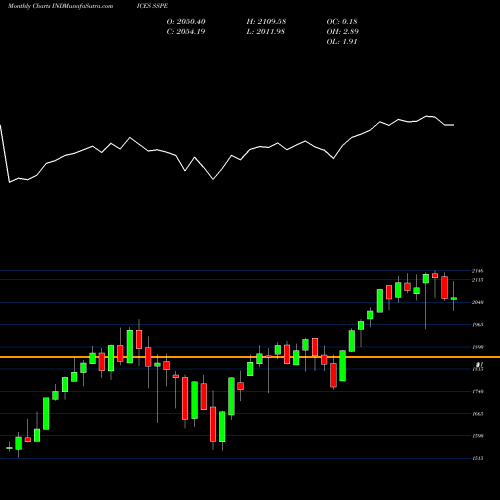Select the 2049 price axis label
The width and height of the screenshot is (500, 500).
[x=477, y=302]
